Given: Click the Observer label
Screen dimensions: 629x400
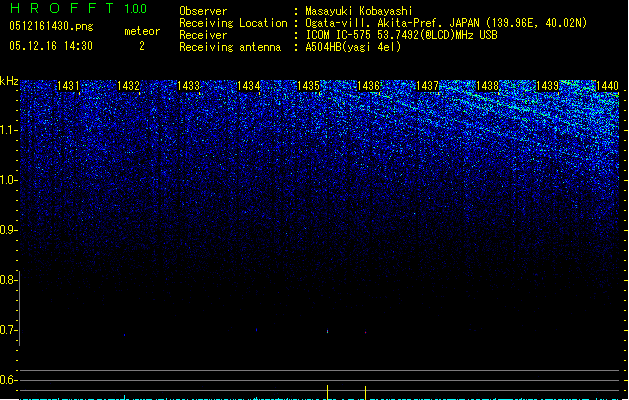Looking at the screenshot, I should tap(203, 11).
